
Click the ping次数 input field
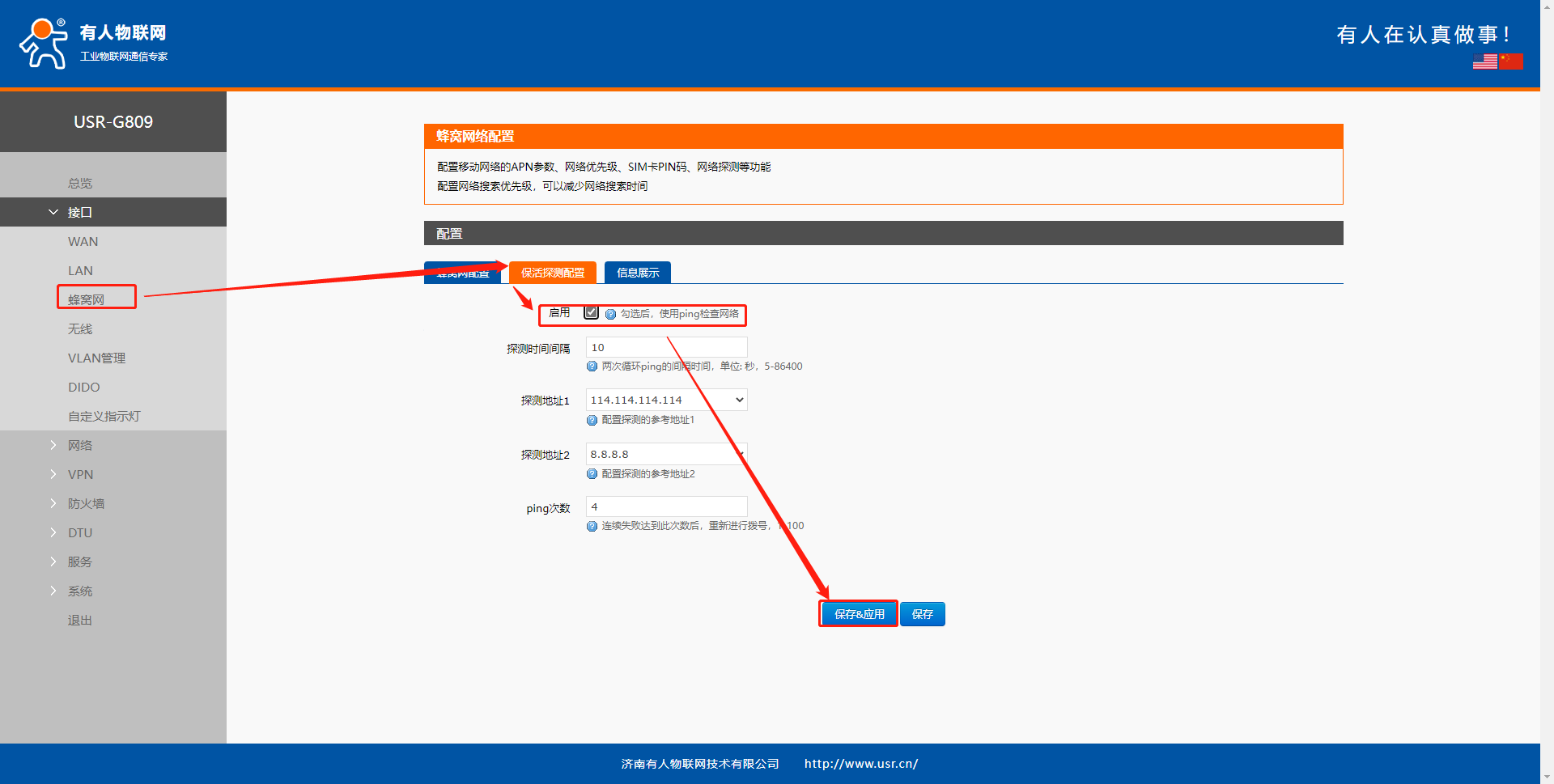666,506
